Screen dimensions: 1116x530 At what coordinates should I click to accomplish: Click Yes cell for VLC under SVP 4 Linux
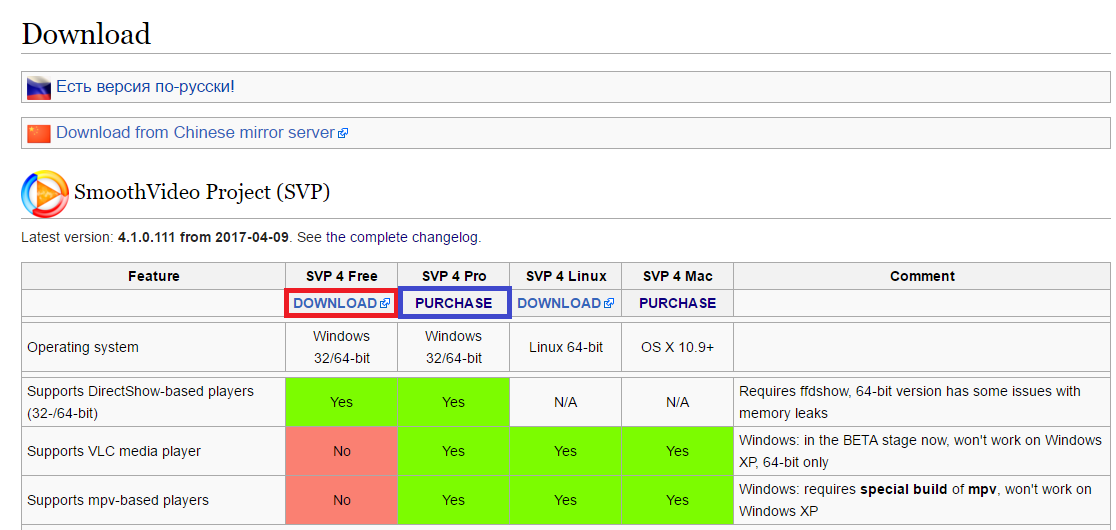[566, 451]
